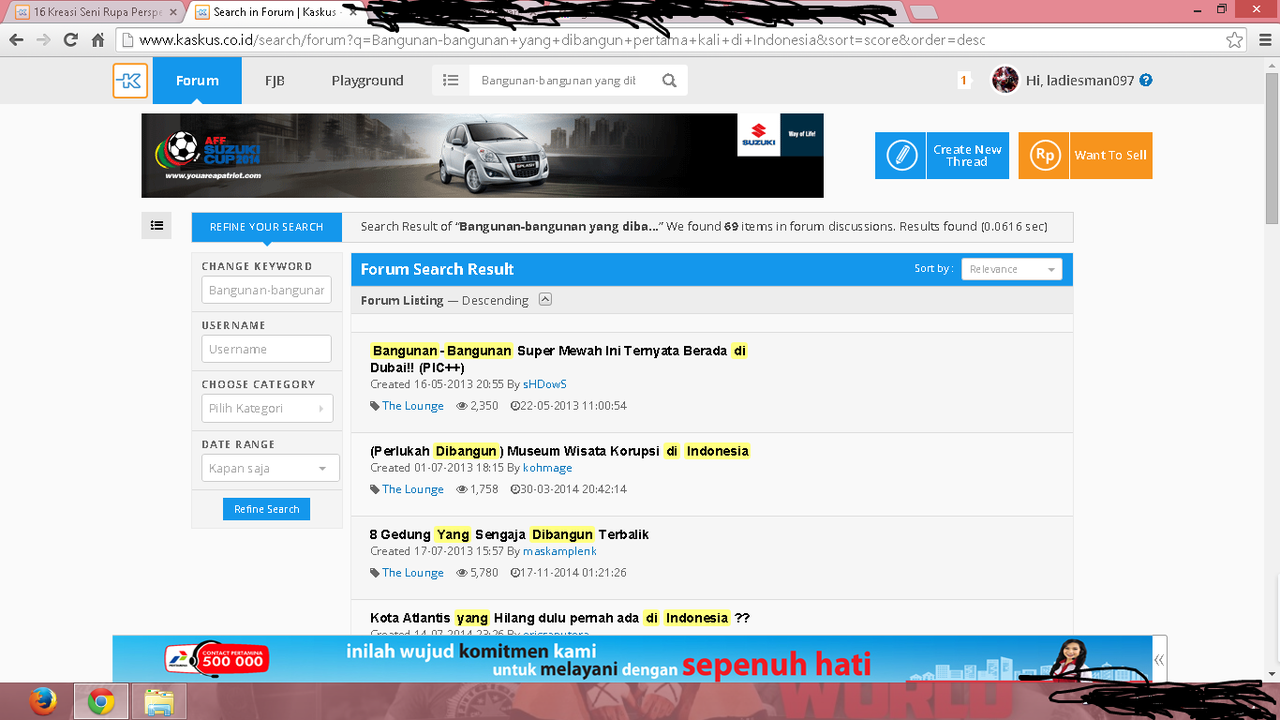
Task: Toggle the Forum Listing descending arrow
Action: coord(545,299)
